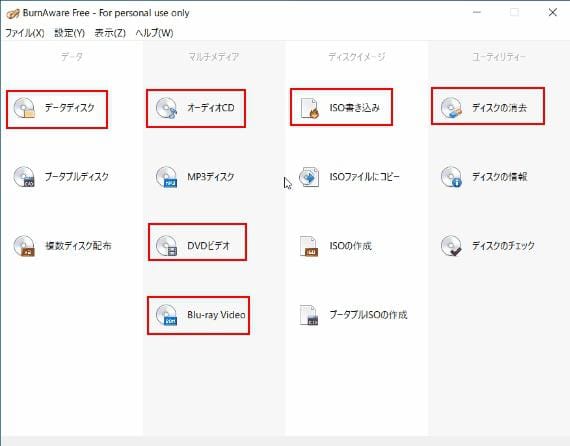Click the ディスクのチェック text label
This screenshot has width=570, height=446.
[x=503, y=246]
